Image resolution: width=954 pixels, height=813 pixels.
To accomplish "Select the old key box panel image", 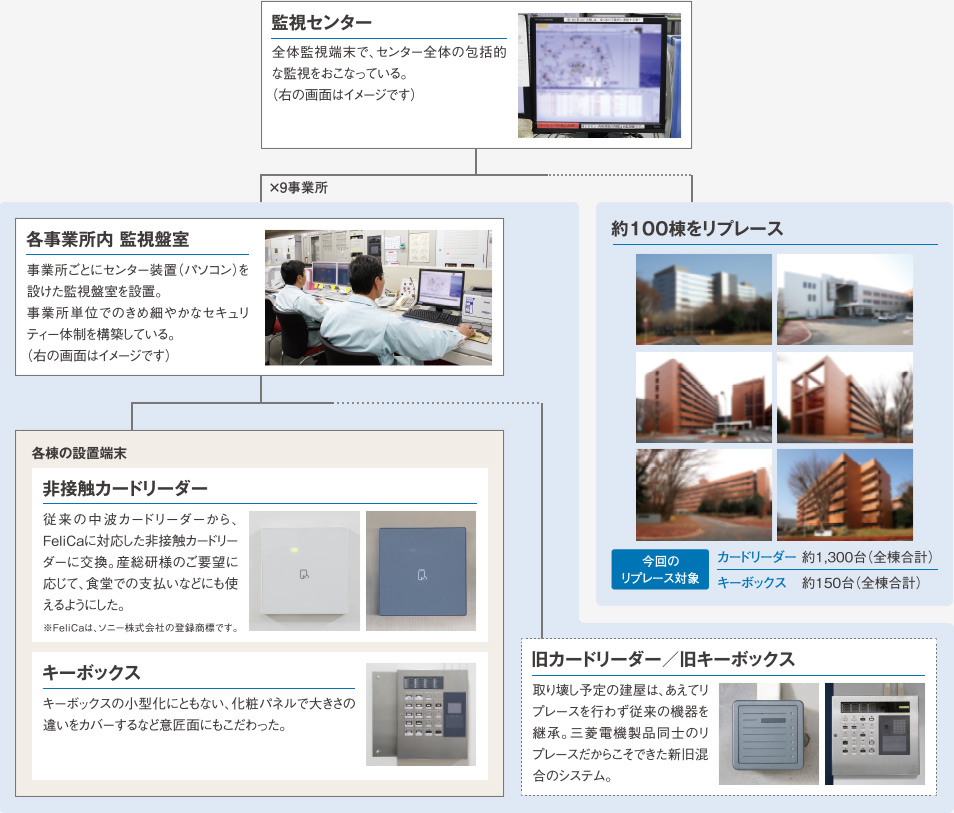I will coord(874,734).
